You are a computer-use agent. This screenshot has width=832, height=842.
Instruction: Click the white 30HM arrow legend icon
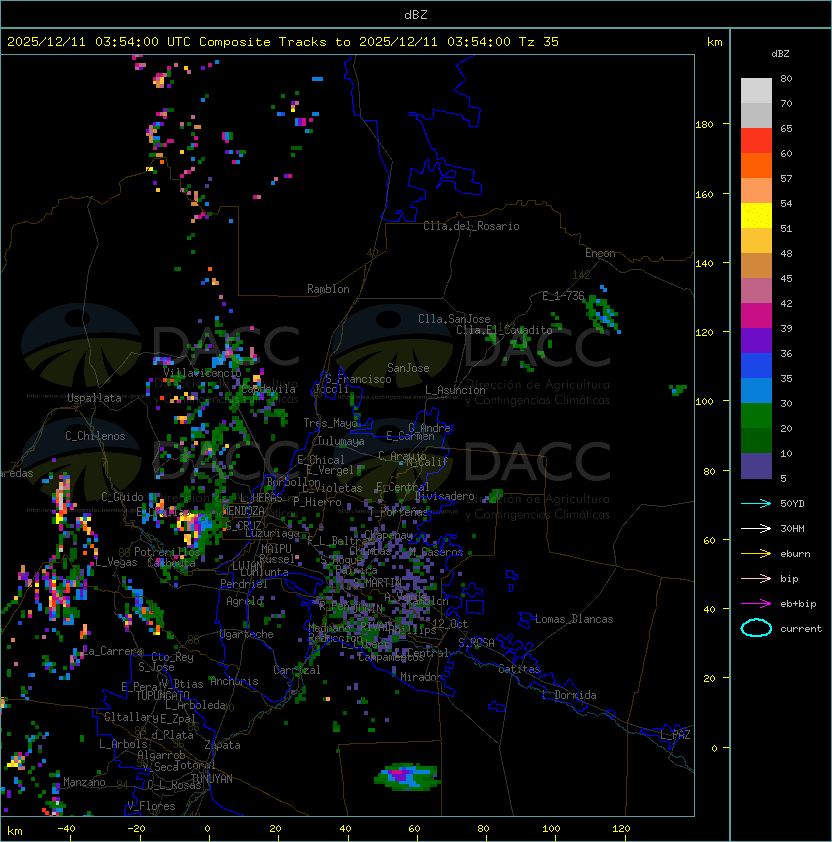point(756,528)
